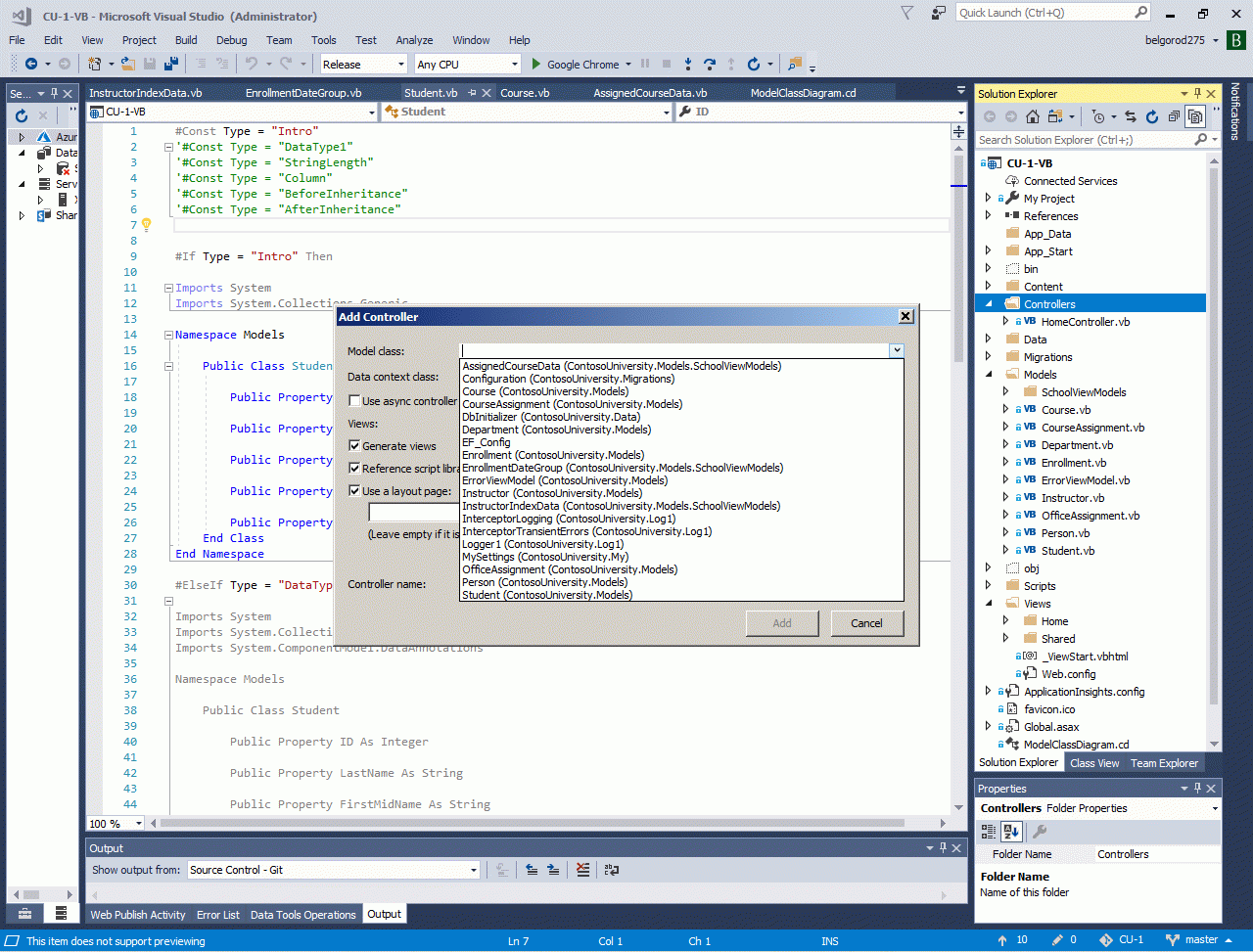The height and width of the screenshot is (952, 1253).
Task: Select HomeController.vb in Solution Explorer
Action: tap(1085, 322)
